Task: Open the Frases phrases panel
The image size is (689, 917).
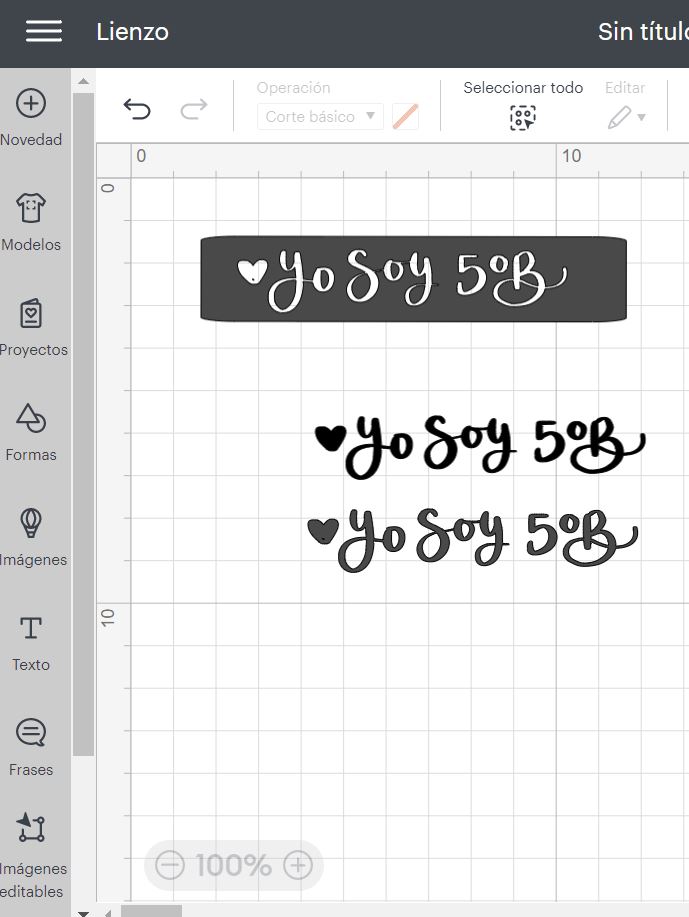Action: [x=31, y=748]
